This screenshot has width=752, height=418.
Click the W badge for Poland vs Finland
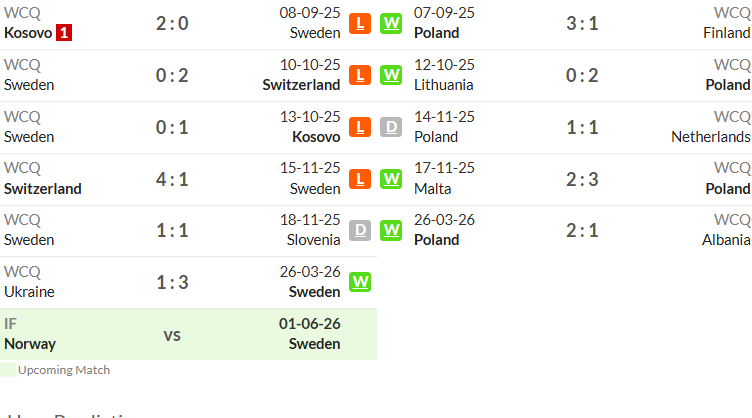pos(391,23)
